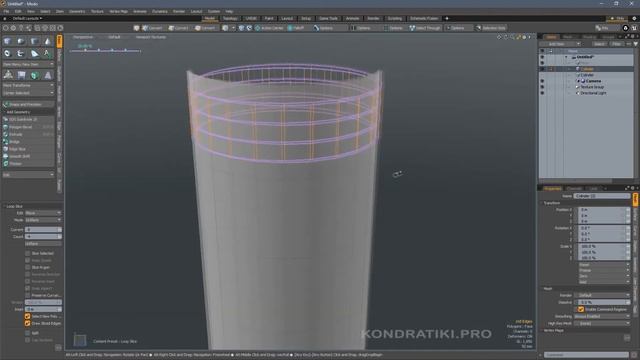This screenshot has width=640, height=360.
Task: Hide the Directional Light via eye icon
Action: pyautogui.click(x=542, y=93)
